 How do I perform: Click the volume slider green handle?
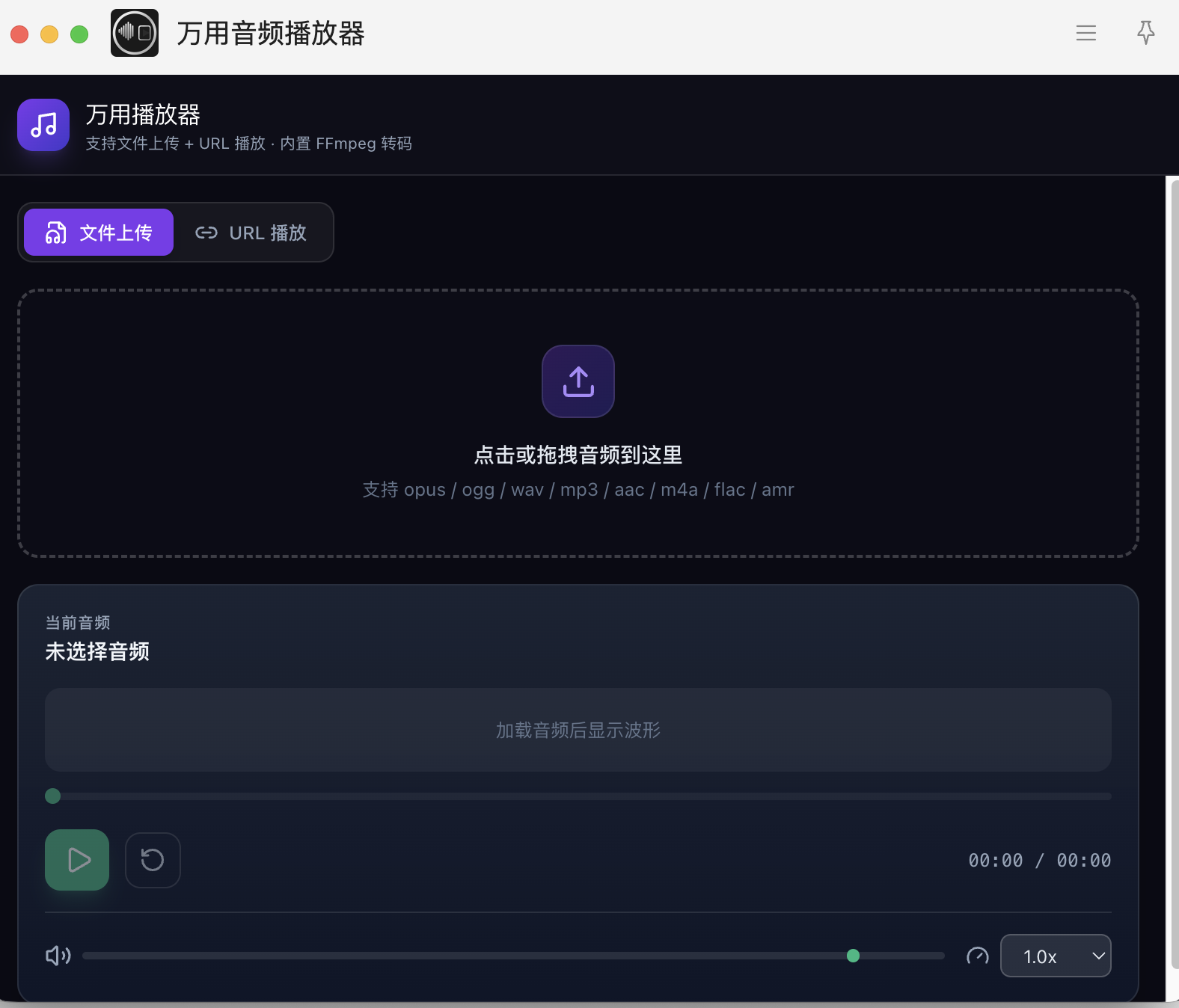[853, 956]
